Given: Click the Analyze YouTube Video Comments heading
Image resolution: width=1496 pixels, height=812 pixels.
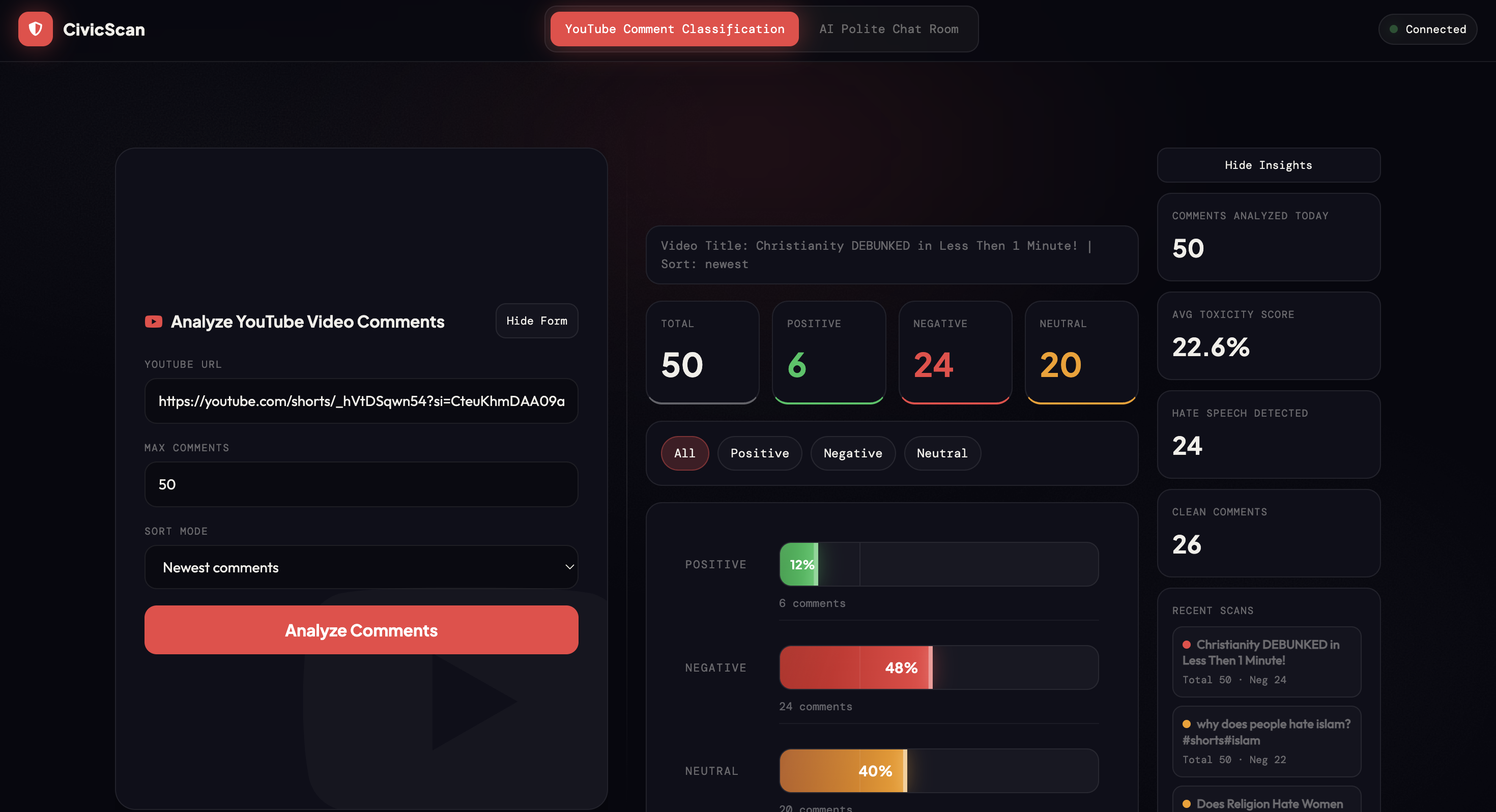Looking at the screenshot, I should tap(307, 322).
